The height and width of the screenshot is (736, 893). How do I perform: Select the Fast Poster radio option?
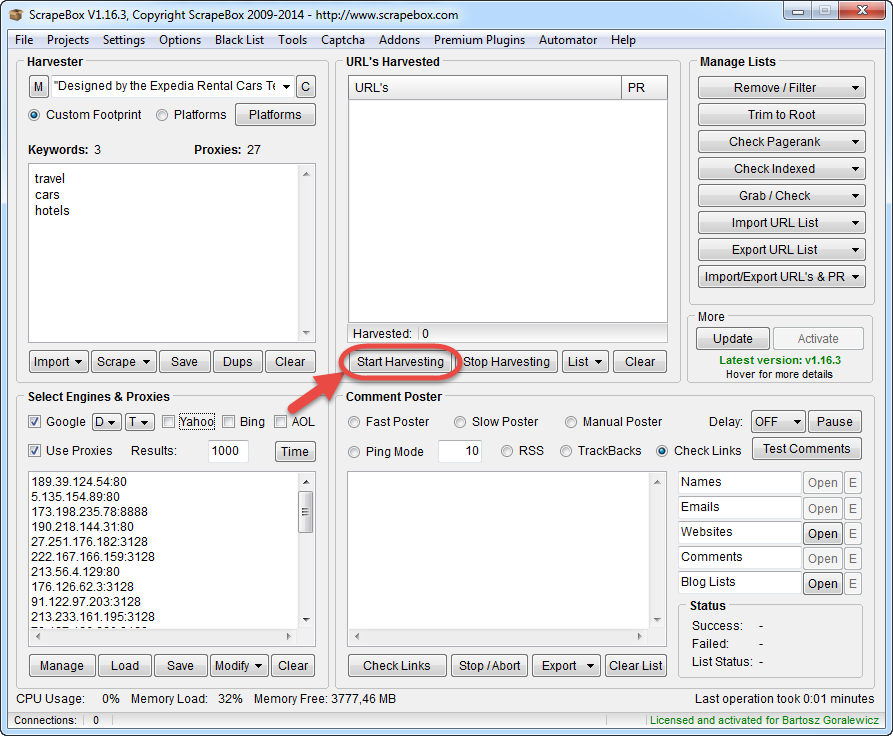click(x=354, y=422)
